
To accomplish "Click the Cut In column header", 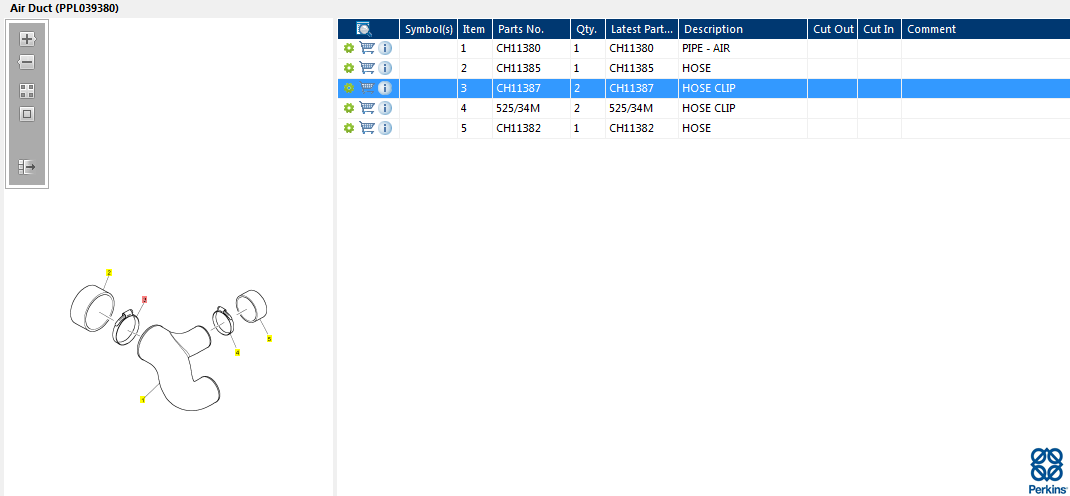I will click(x=880, y=29).
